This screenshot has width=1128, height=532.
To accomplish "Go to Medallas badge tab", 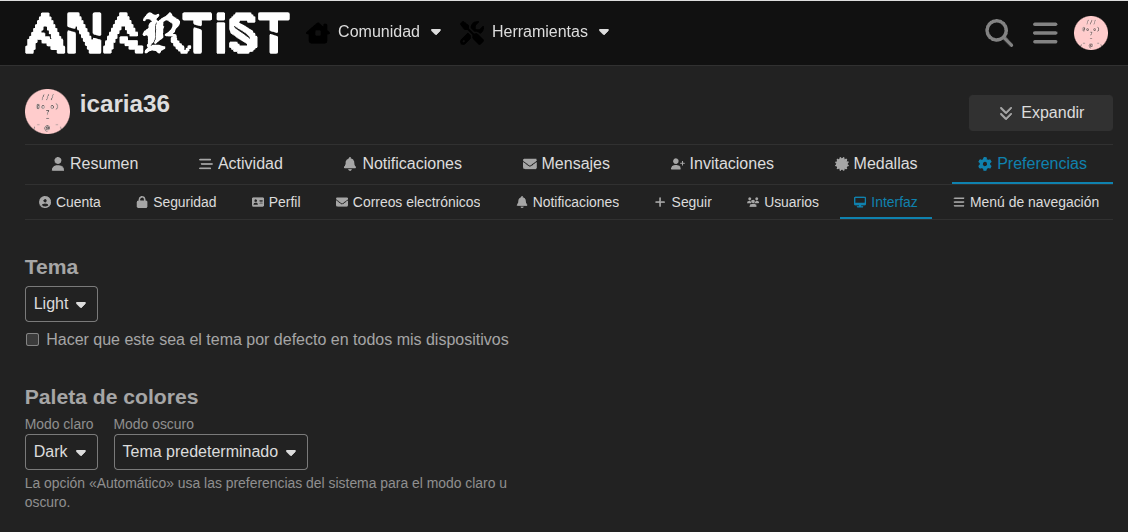I will [876, 163].
